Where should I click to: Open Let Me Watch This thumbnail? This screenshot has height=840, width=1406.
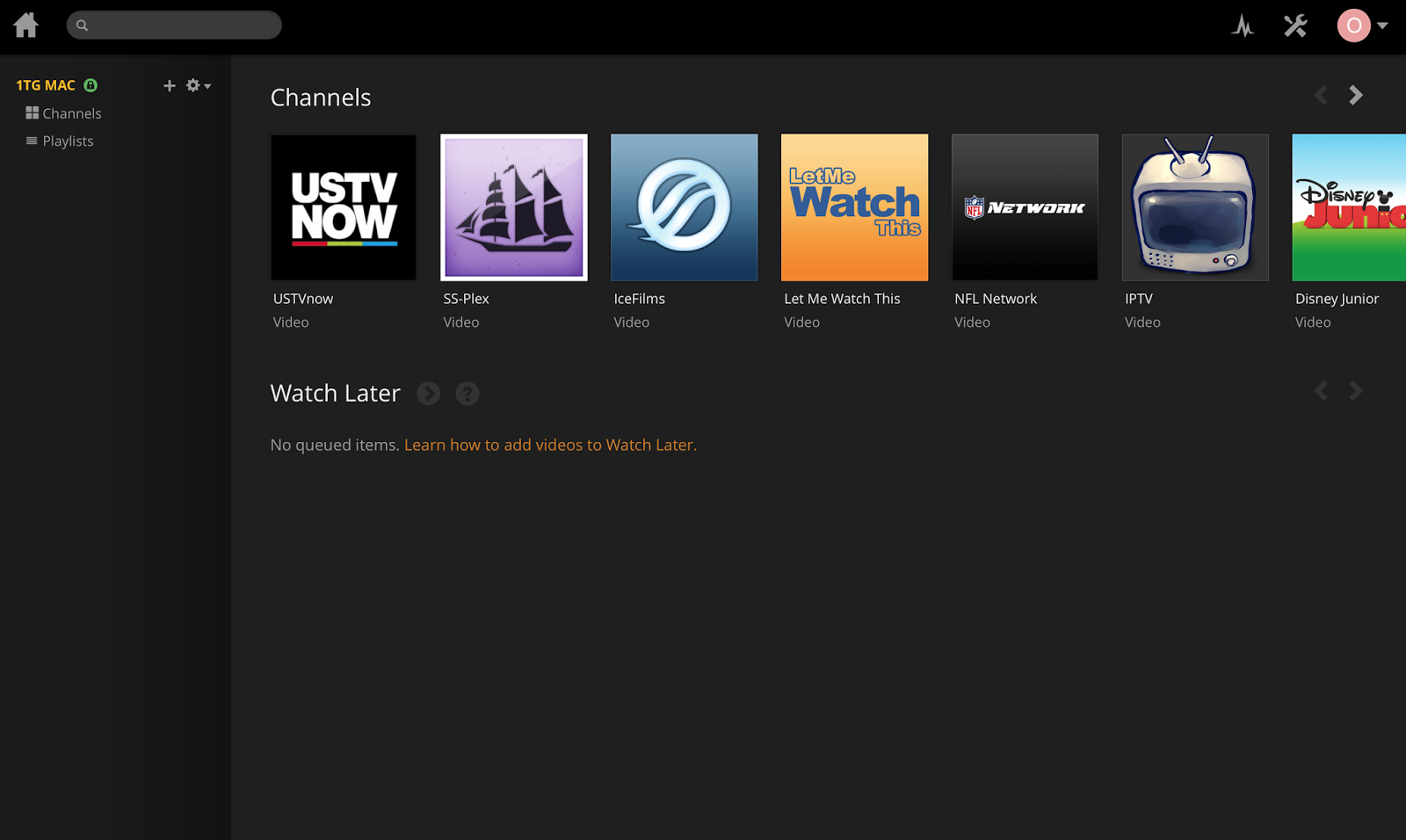[855, 207]
